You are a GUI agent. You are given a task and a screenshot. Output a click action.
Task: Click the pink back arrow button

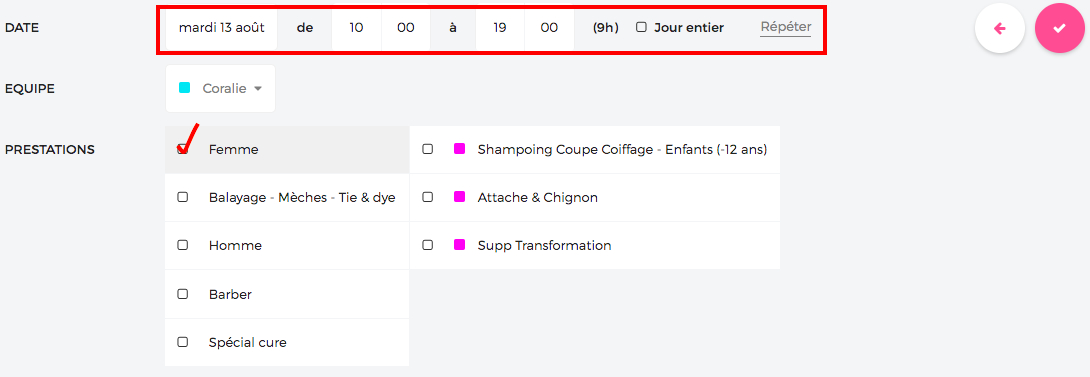pos(1000,29)
